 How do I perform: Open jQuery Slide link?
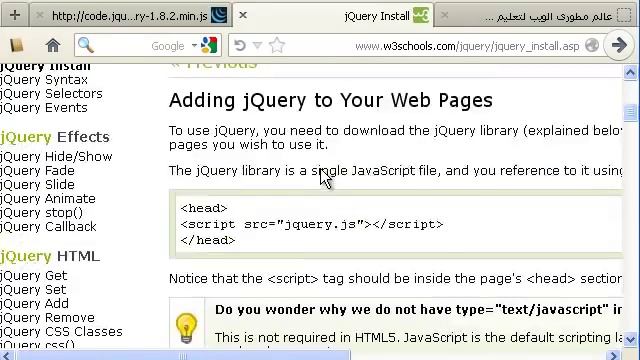[37, 184]
